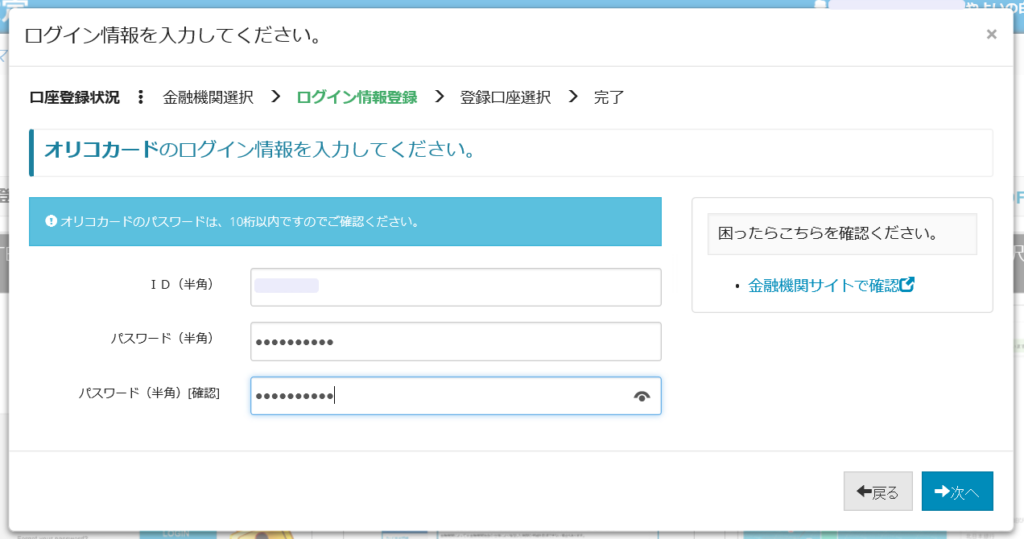Click the external-link icon beside 金融機関サイトで確認

point(907,284)
